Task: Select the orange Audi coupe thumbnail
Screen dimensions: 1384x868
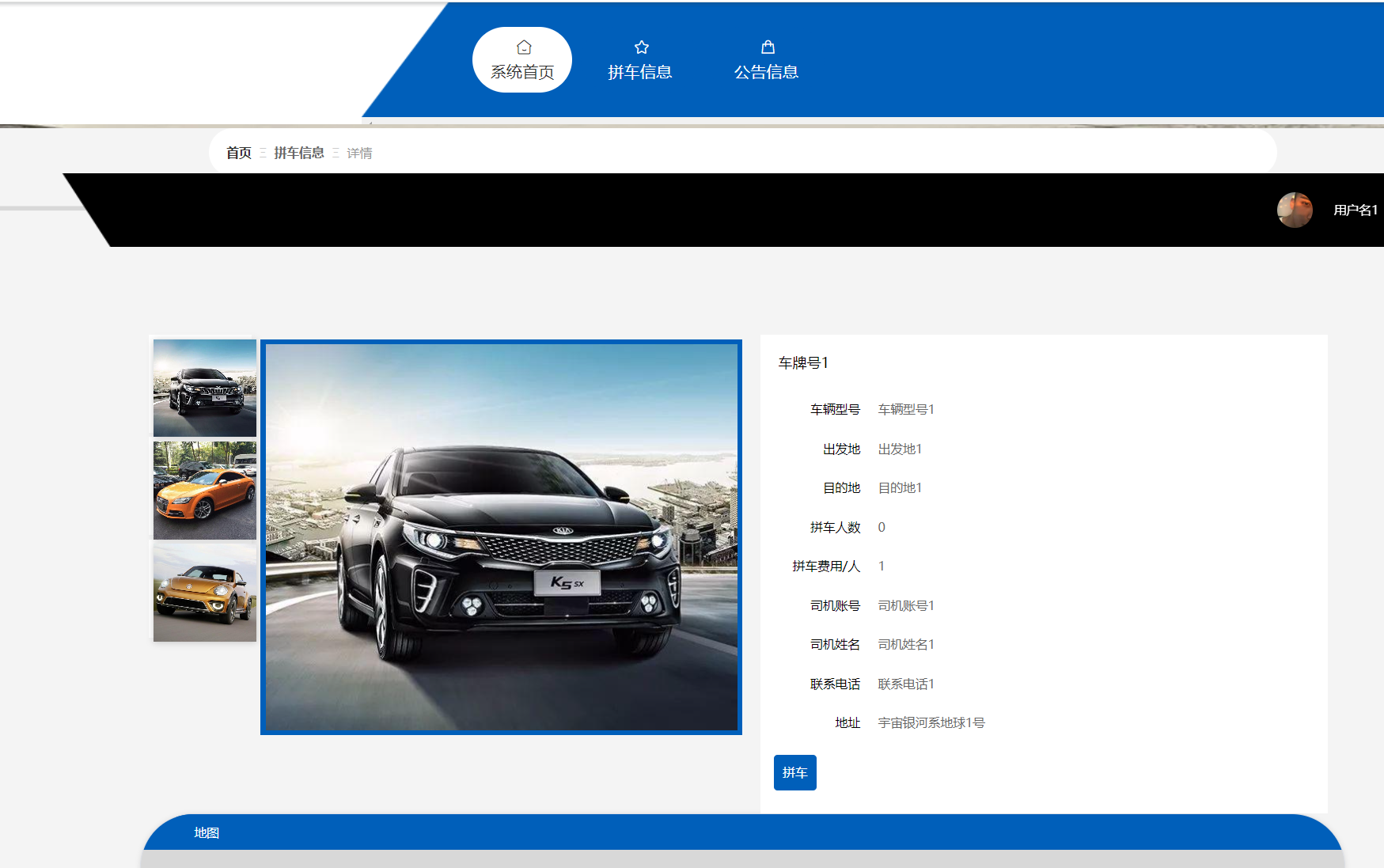Action: [203, 490]
